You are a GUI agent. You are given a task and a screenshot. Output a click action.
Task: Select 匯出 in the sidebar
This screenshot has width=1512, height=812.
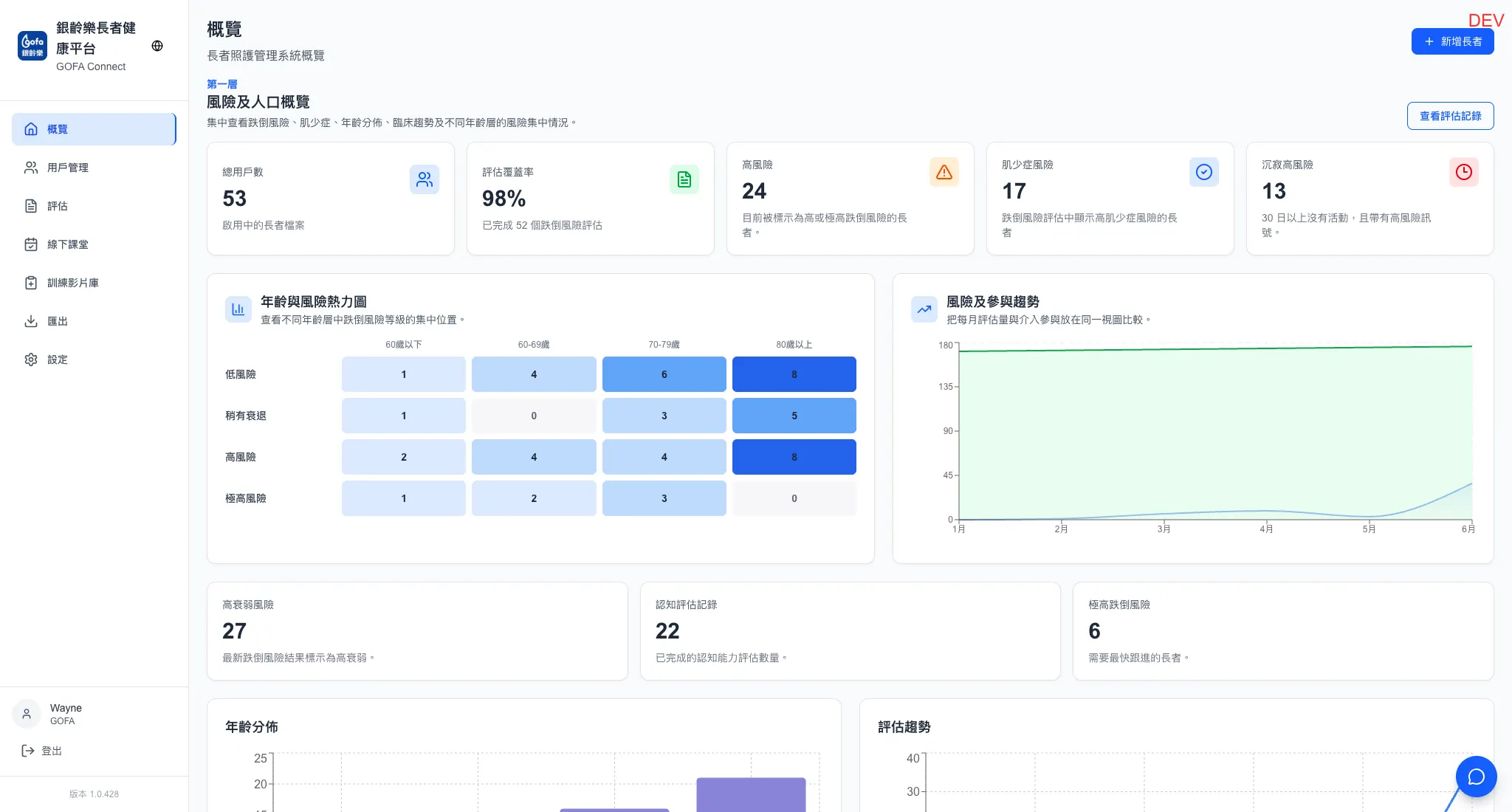point(94,321)
